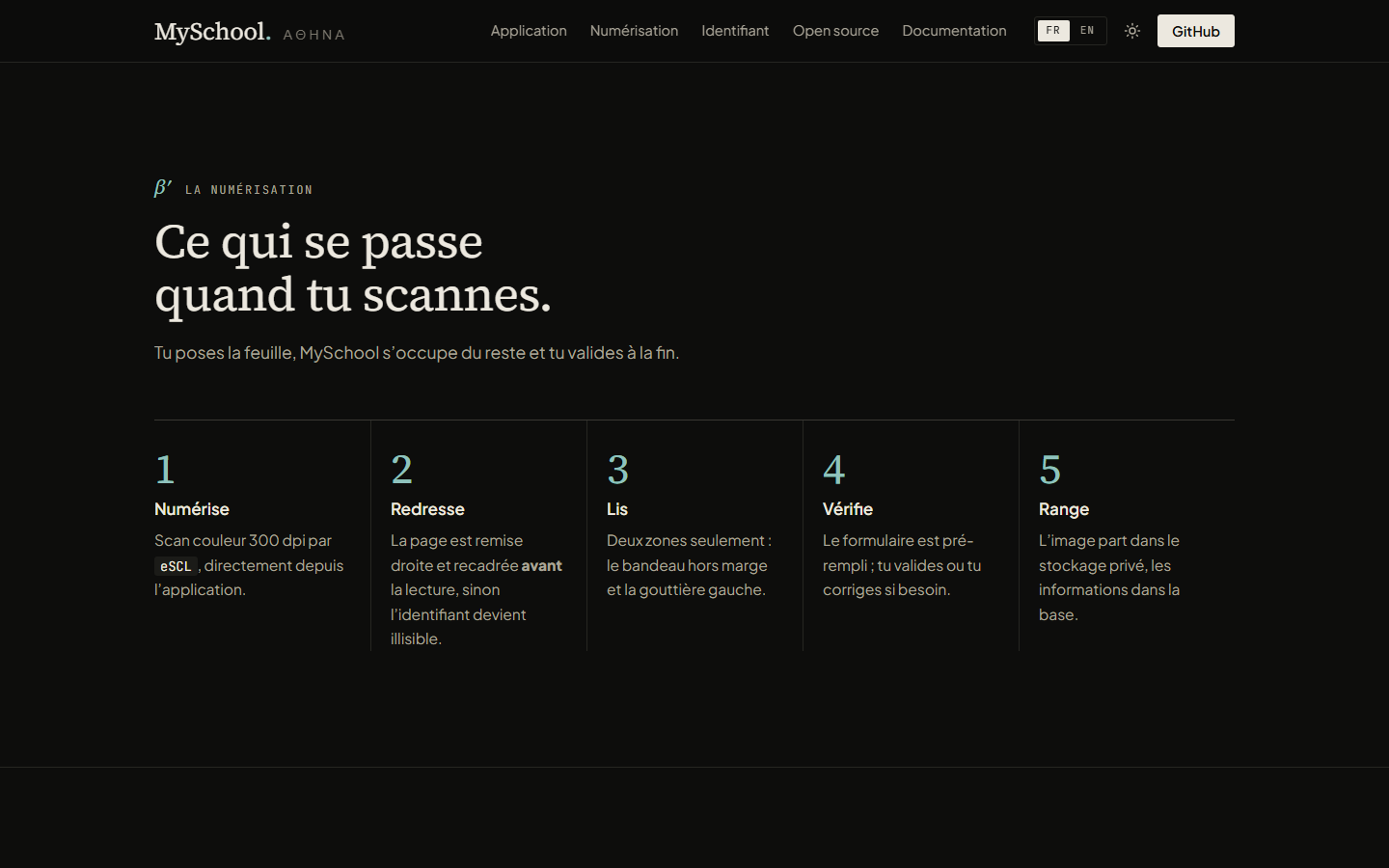The height and width of the screenshot is (868, 1389).
Task: Click the 'Vérifie' step title
Action: point(848,509)
